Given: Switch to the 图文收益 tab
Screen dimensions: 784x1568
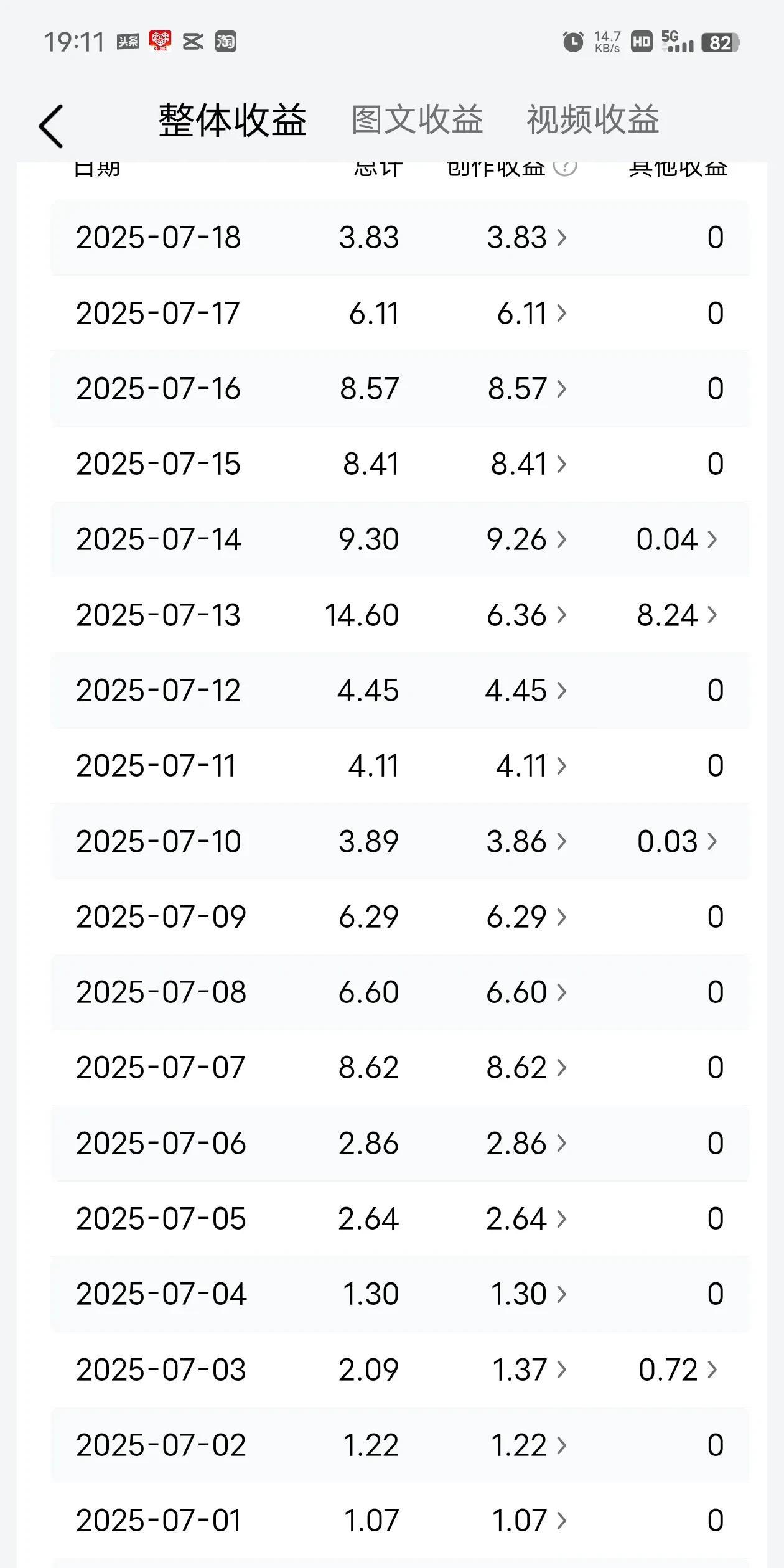Looking at the screenshot, I should (x=417, y=119).
